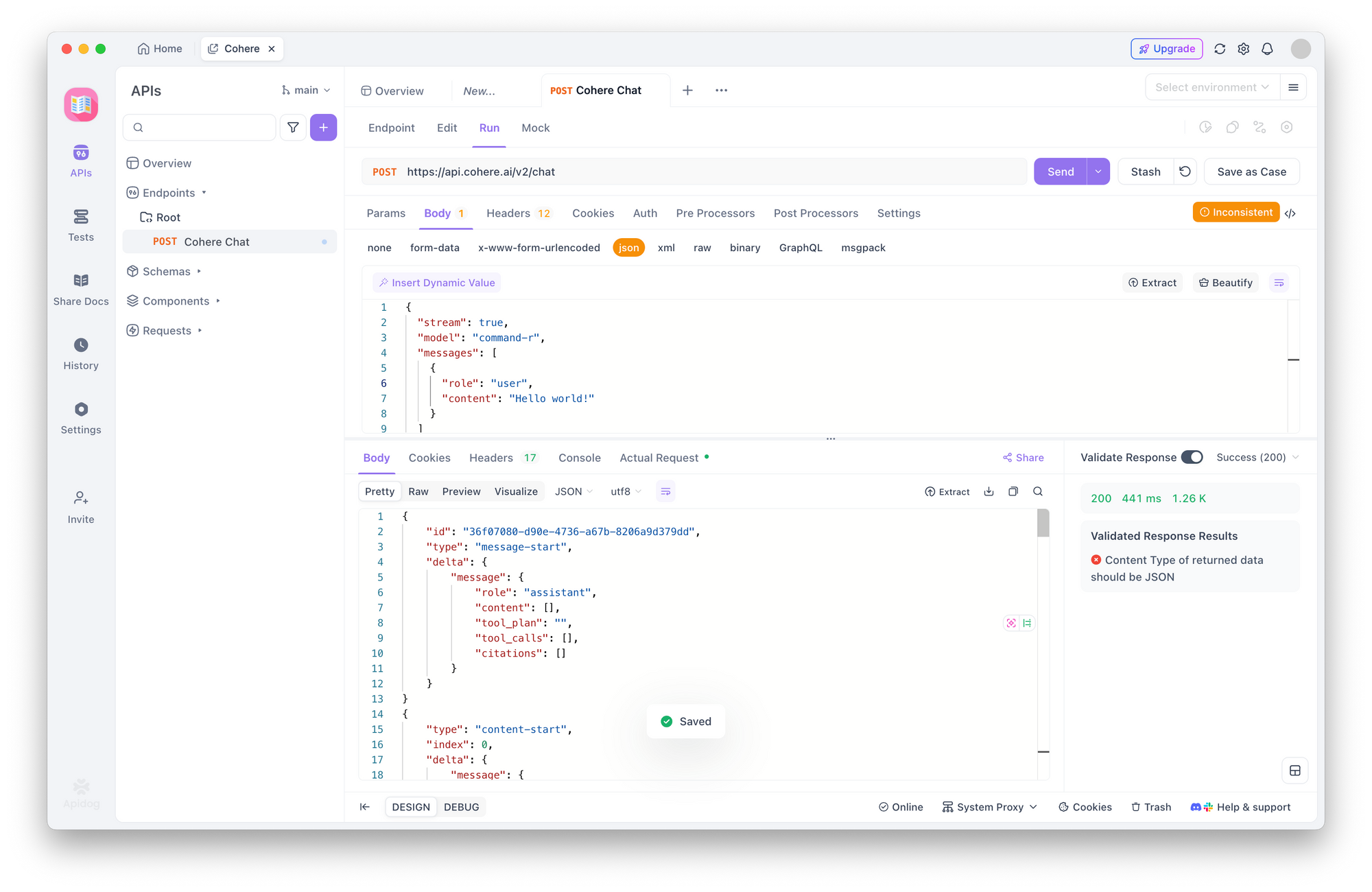The height and width of the screenshot is (892, 1372).
Task: Click the Home icon tab
Action: point(160,49)
